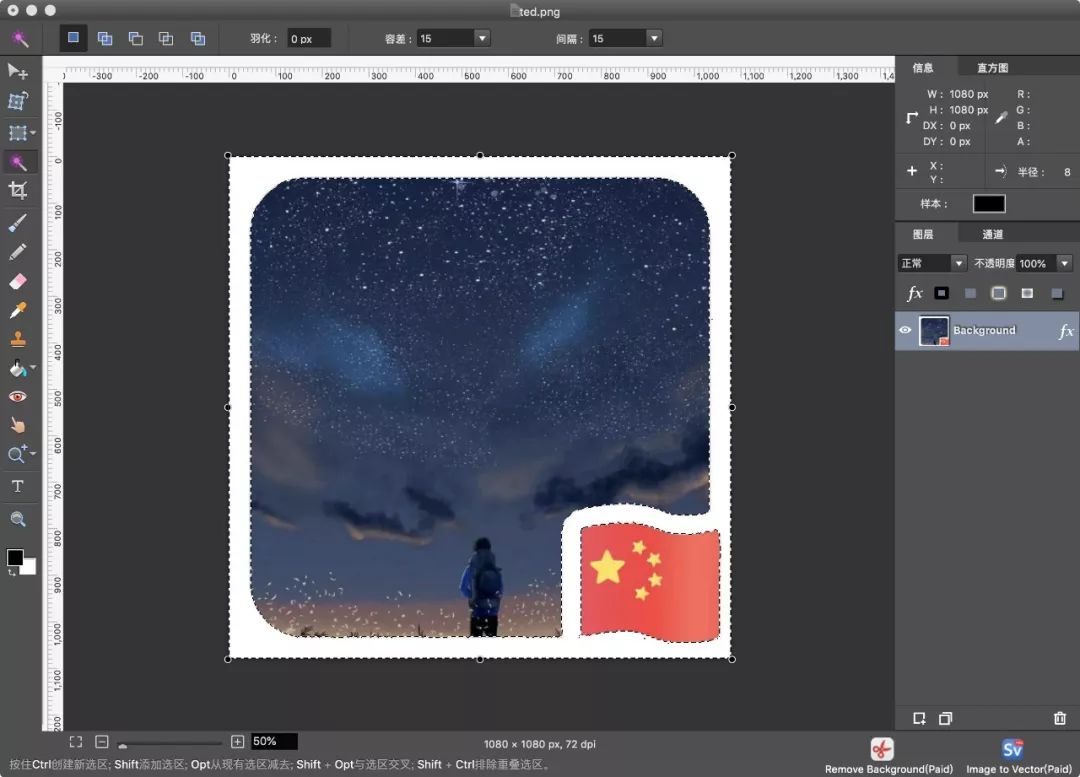Enable exclude overlapping selection mode
Image resolution: width=1080 pixels, height=777 pixels.
click(x=198, y=39)
